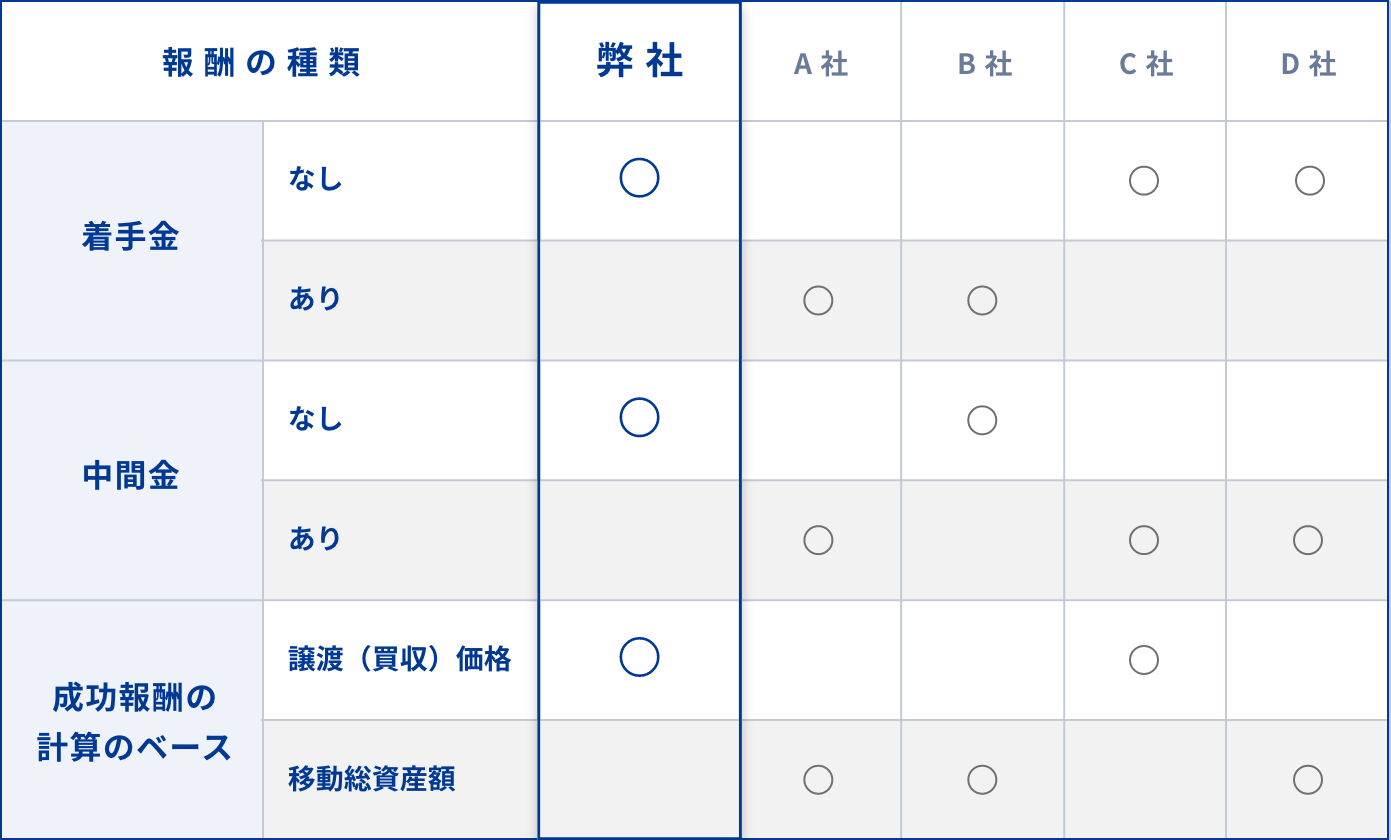This screenshot has height=840, width=1391.
Task: Click the D社 circle in 着手金 なし row
Action: click(x=1309, y=180)
